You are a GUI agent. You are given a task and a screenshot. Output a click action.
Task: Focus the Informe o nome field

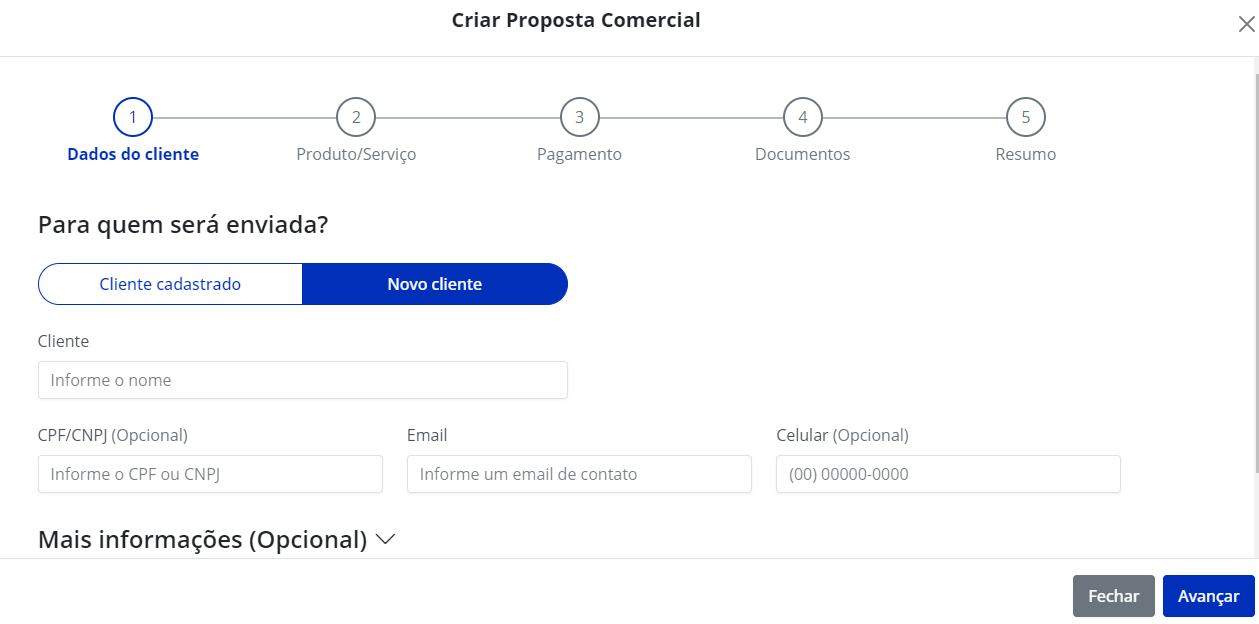pos(303,380)
